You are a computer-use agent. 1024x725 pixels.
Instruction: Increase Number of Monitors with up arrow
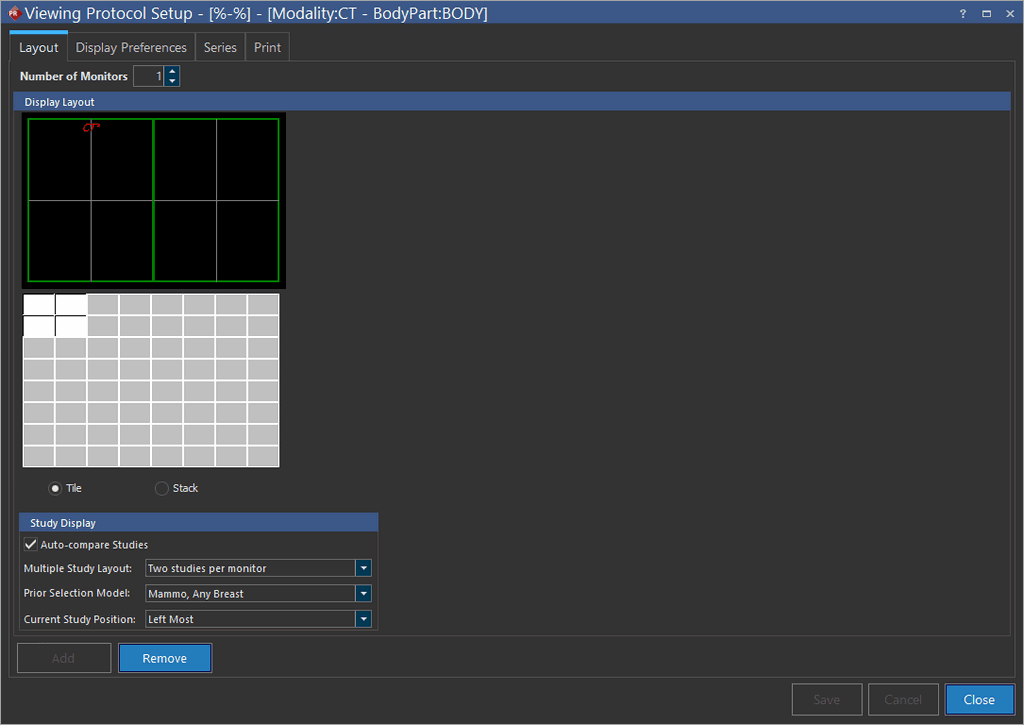click(x=172, y=72)
